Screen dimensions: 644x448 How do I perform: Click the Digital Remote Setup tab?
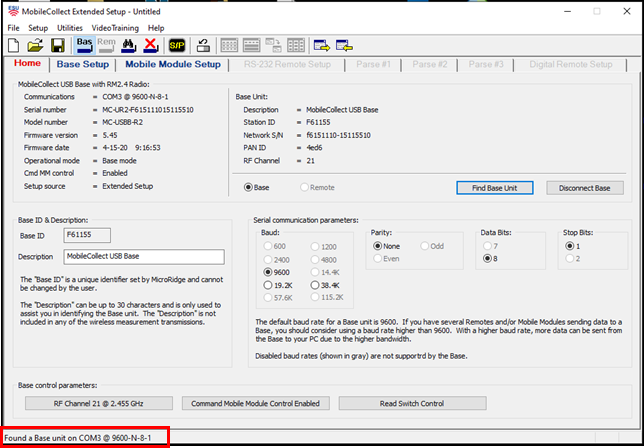pos(570,64)
